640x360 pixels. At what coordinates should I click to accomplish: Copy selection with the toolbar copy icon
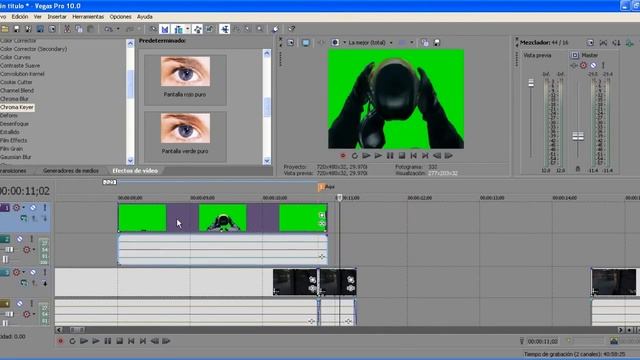pyautogui.click(x=79, y=29)
